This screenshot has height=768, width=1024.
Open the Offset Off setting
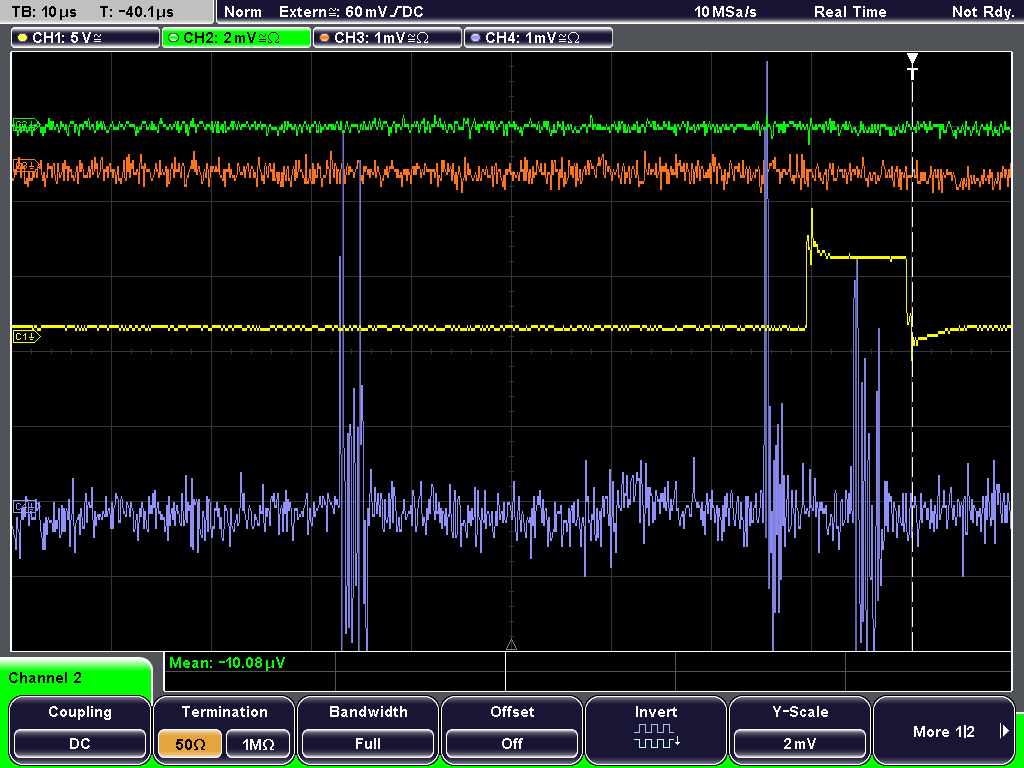[x=512, y=729]
